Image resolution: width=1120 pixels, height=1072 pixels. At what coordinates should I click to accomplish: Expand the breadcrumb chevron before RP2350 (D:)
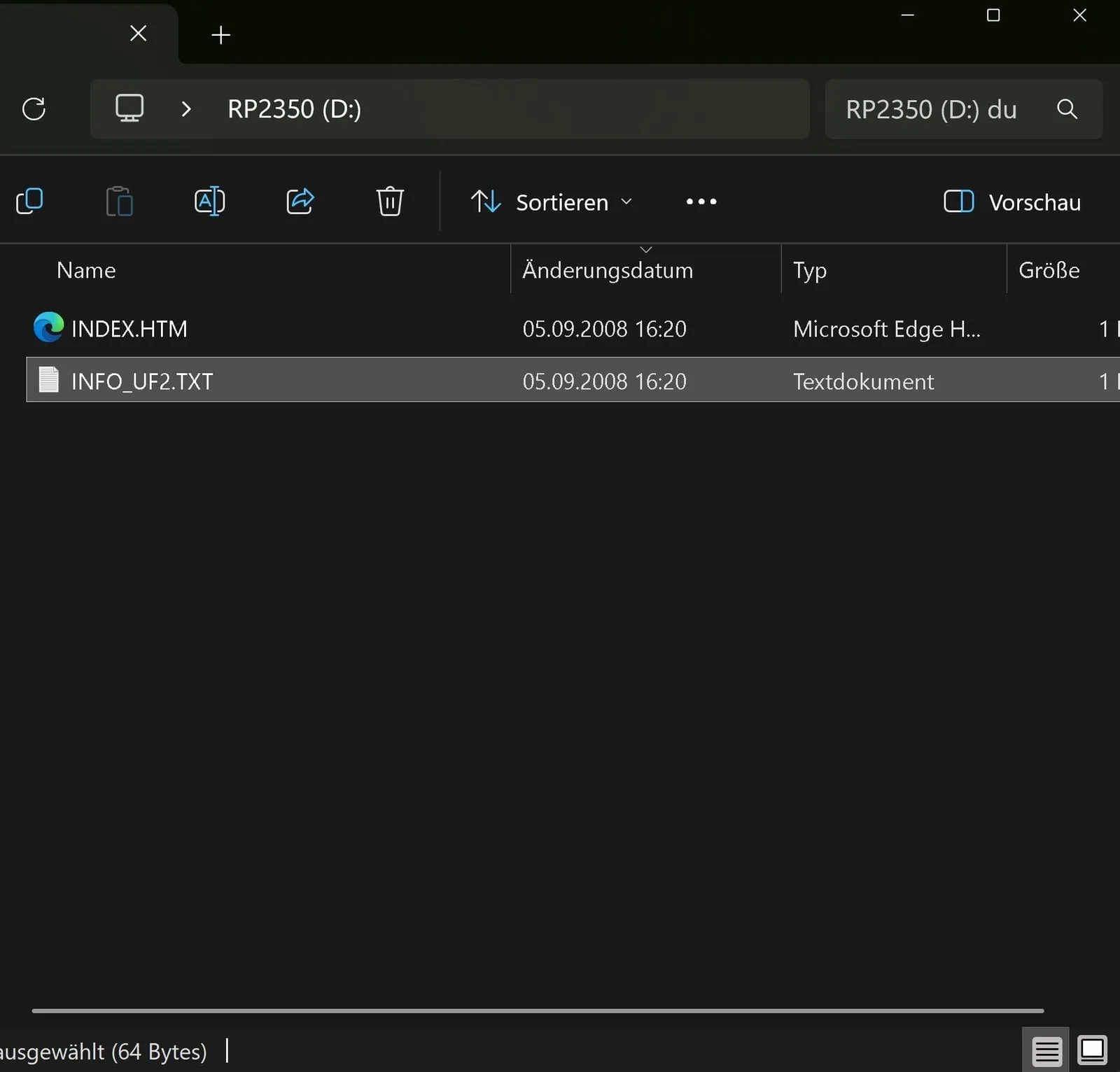[186, 109]
